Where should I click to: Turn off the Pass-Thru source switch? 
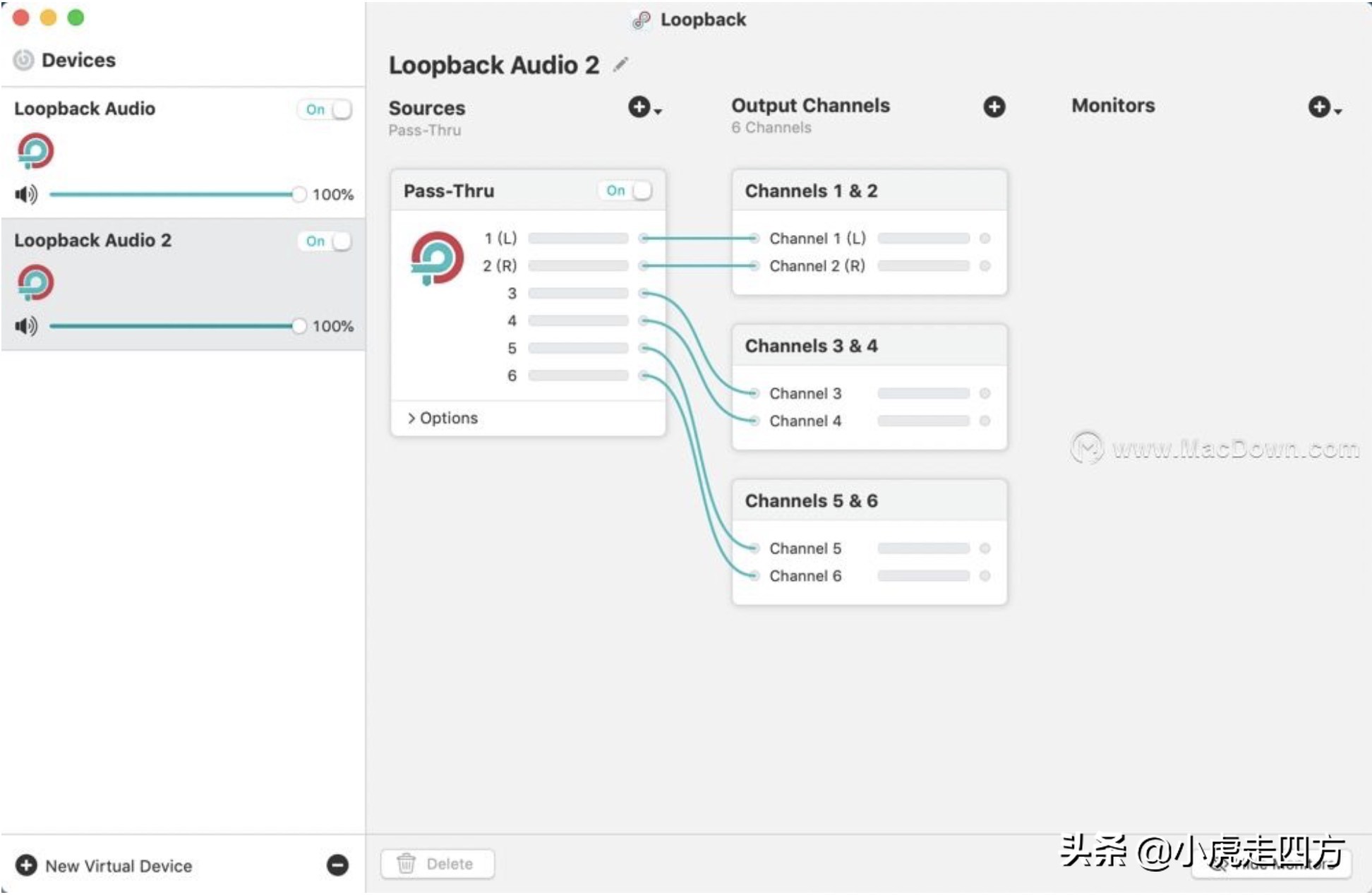coord(626,191)
